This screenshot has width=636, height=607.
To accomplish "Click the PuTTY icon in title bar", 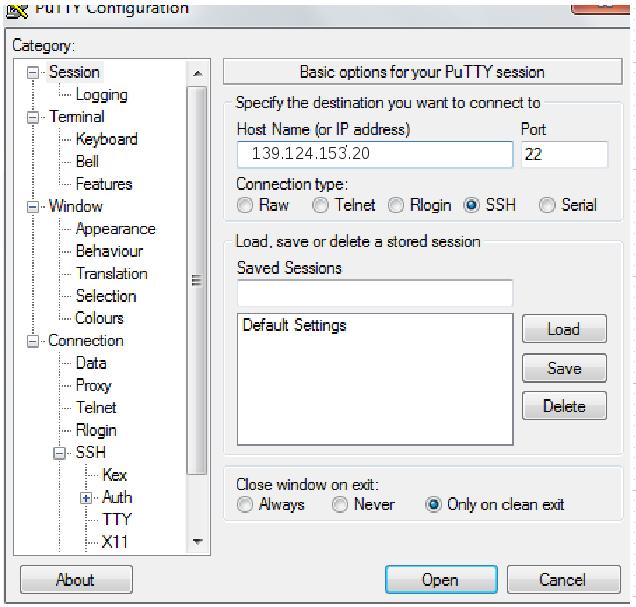I will coord(18,11).
